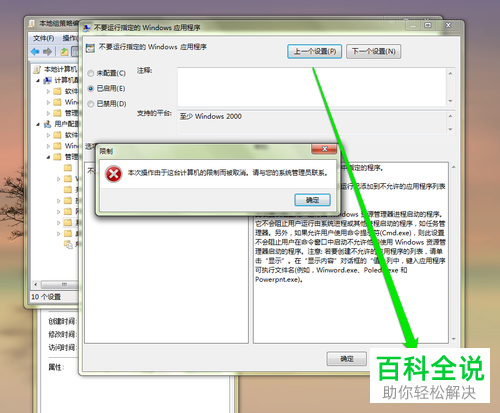
Task: Click the 属性 label in the rear window
Action: 56,367
